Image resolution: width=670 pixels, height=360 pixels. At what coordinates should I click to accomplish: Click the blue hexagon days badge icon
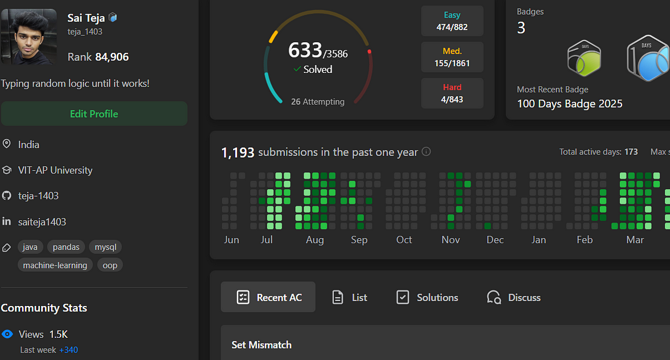tap(648, 59)
